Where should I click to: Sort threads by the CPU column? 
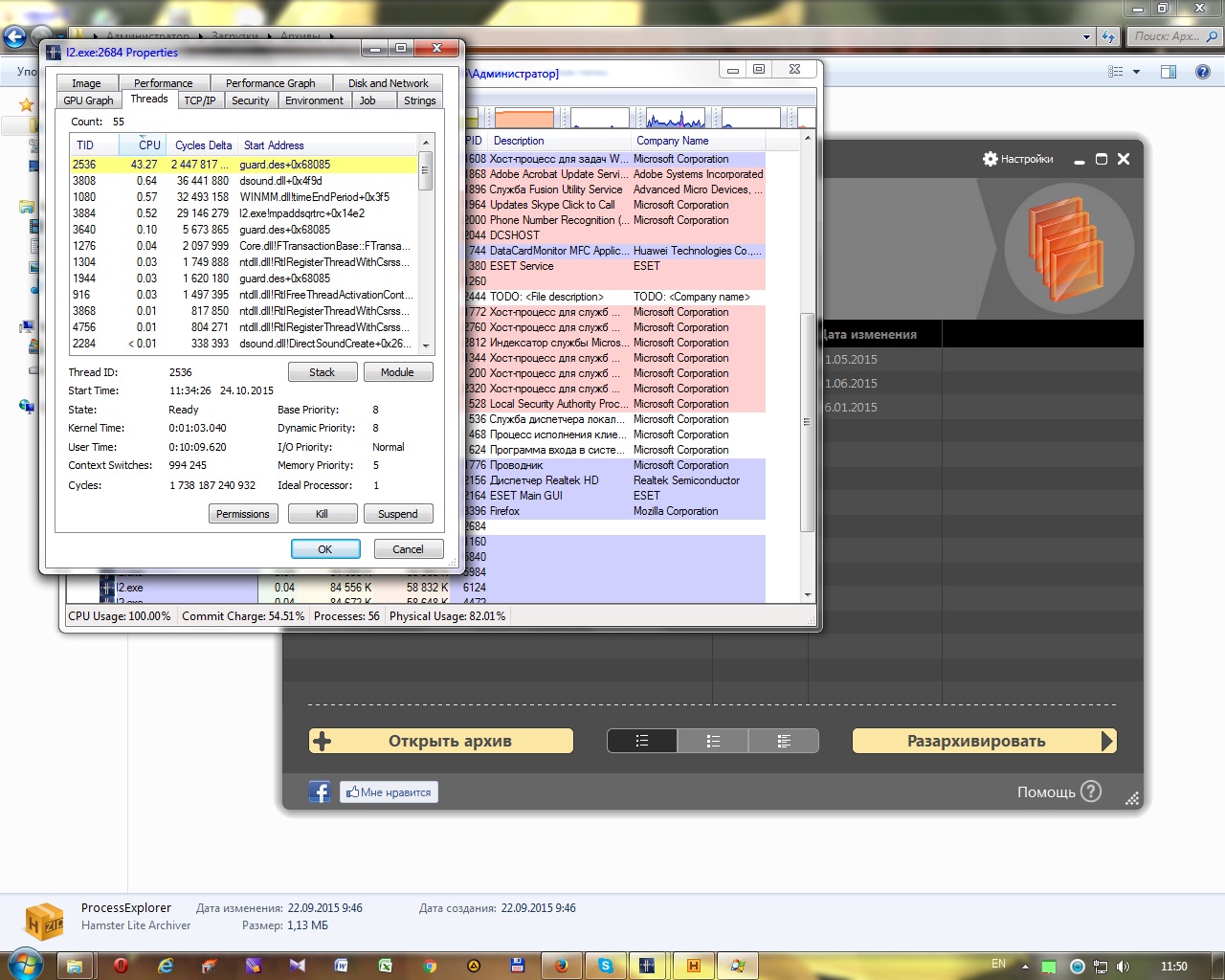point(143,145)
